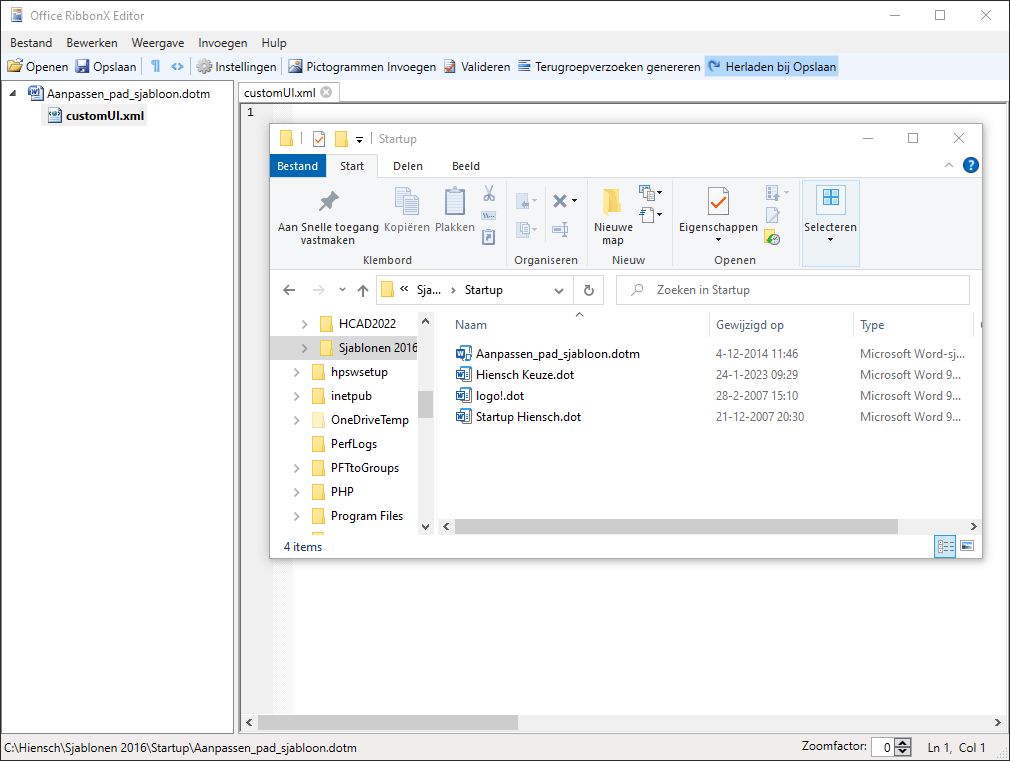Click the Kopiëren naar icon

pos(526,229)
